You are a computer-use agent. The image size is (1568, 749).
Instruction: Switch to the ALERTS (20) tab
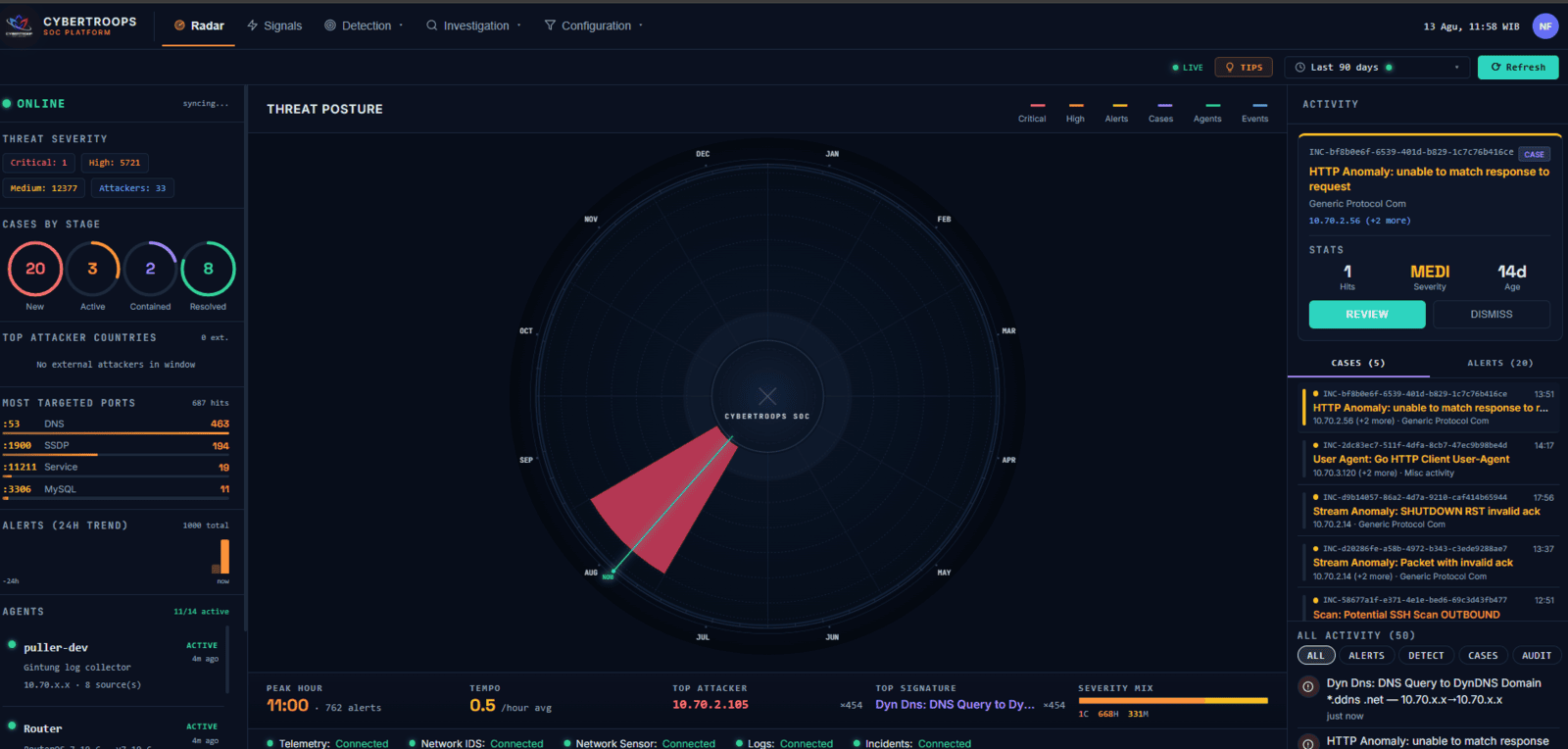(1499, 363)
